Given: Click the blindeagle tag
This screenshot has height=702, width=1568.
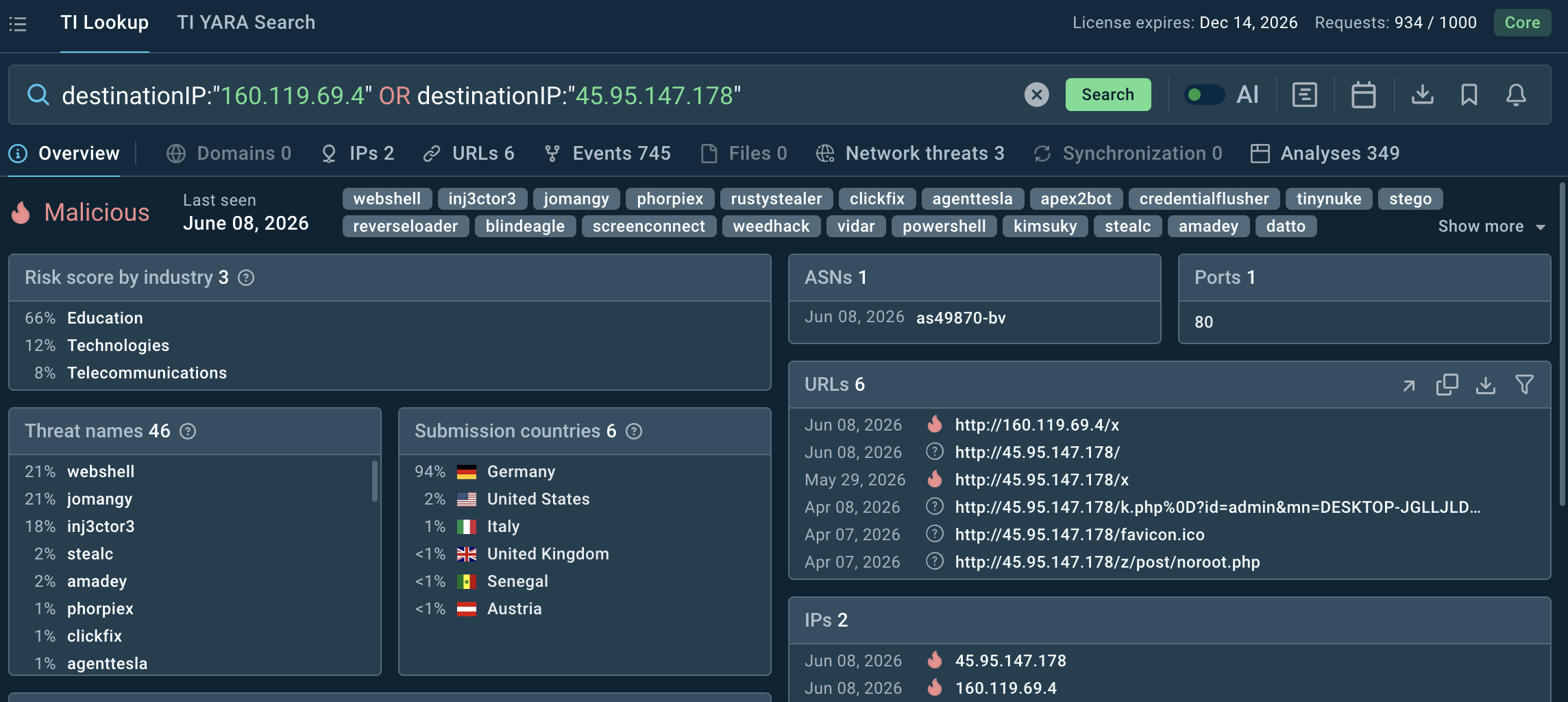Looking at the screenshot, I should (526, 226).
